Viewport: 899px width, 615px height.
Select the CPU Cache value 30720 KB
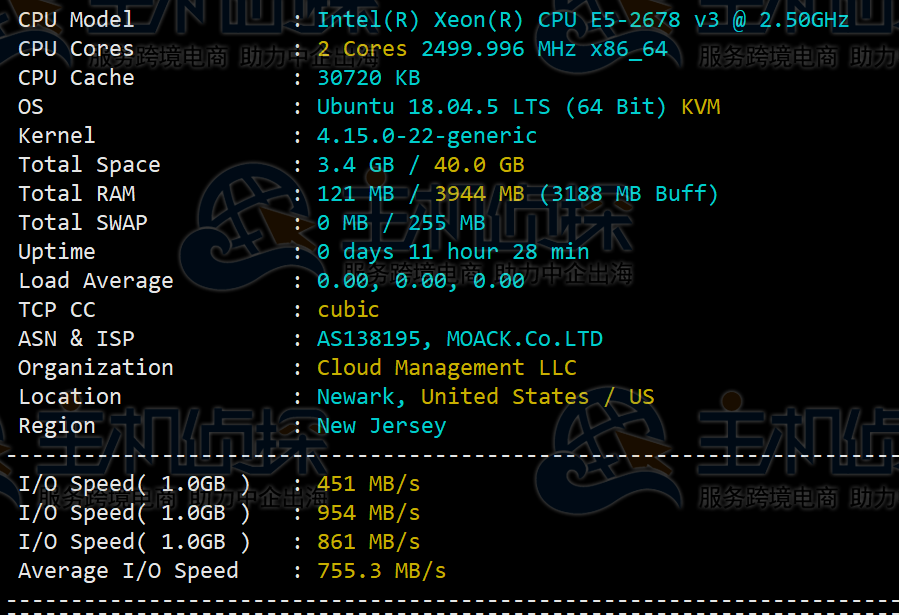368,78
